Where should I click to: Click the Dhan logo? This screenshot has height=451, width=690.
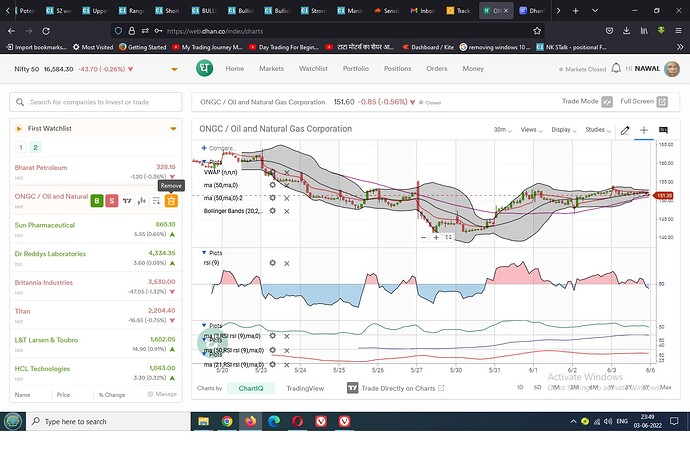[205, 68]
